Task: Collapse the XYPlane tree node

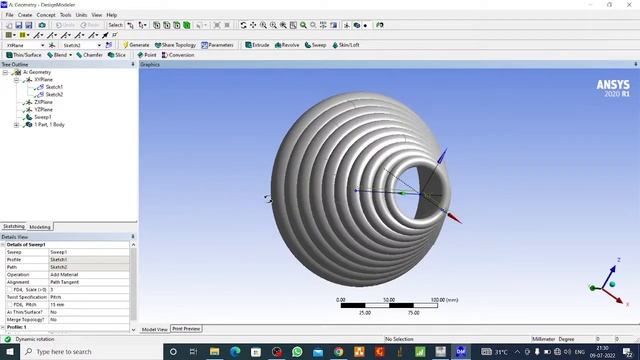Action: 16,80
